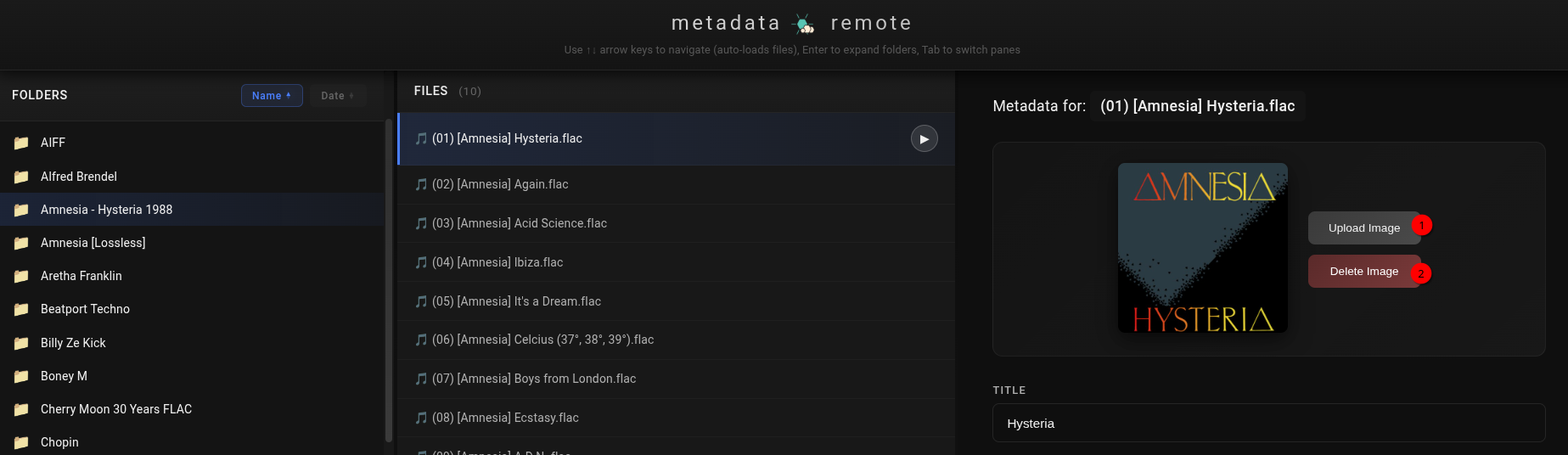Click the Beatport Techno folder icon
This screenshot has width=1568, height=455.
coord(21,309)
